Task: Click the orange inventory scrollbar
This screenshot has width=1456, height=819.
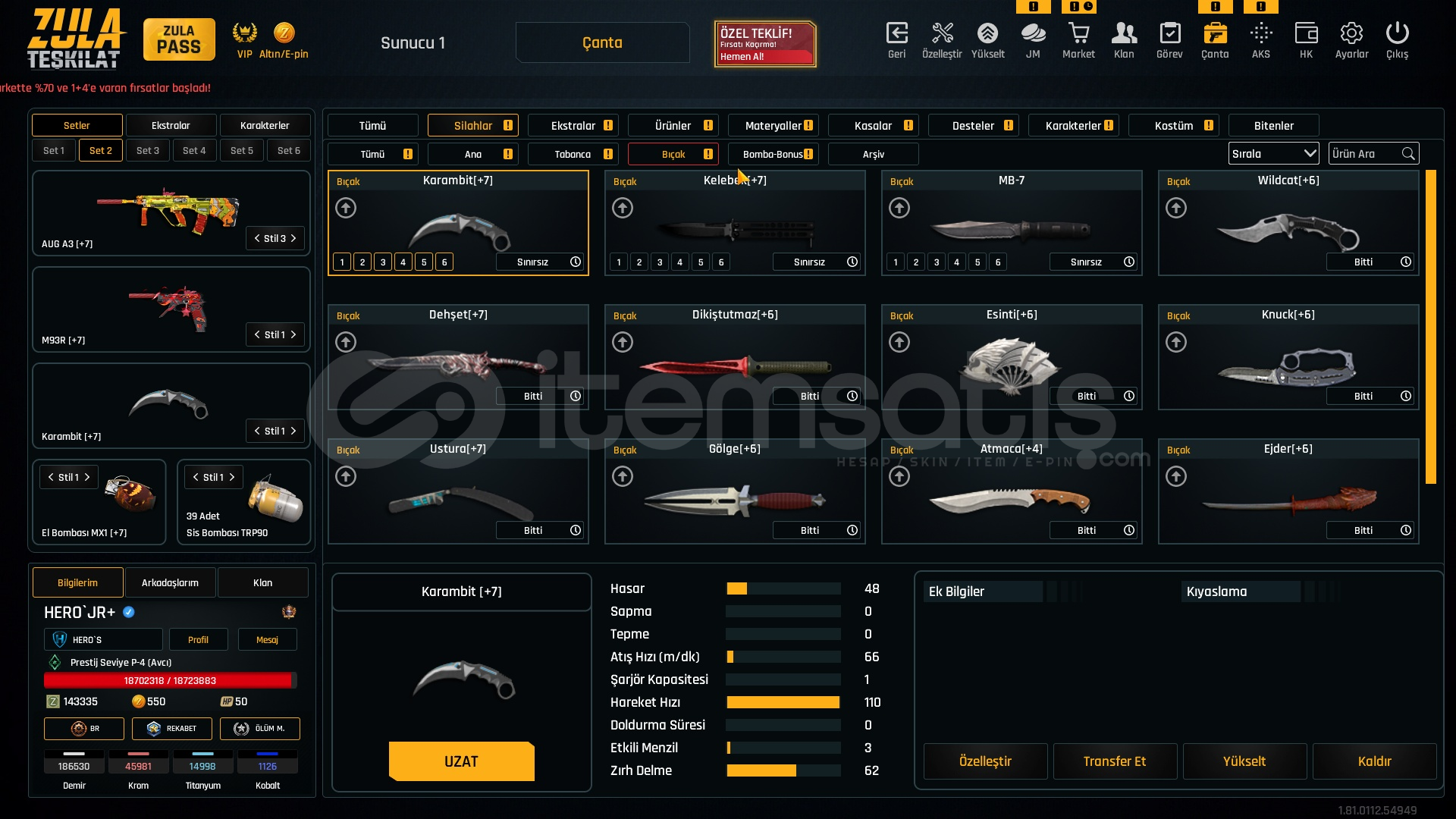Action: coord(1430,326)
